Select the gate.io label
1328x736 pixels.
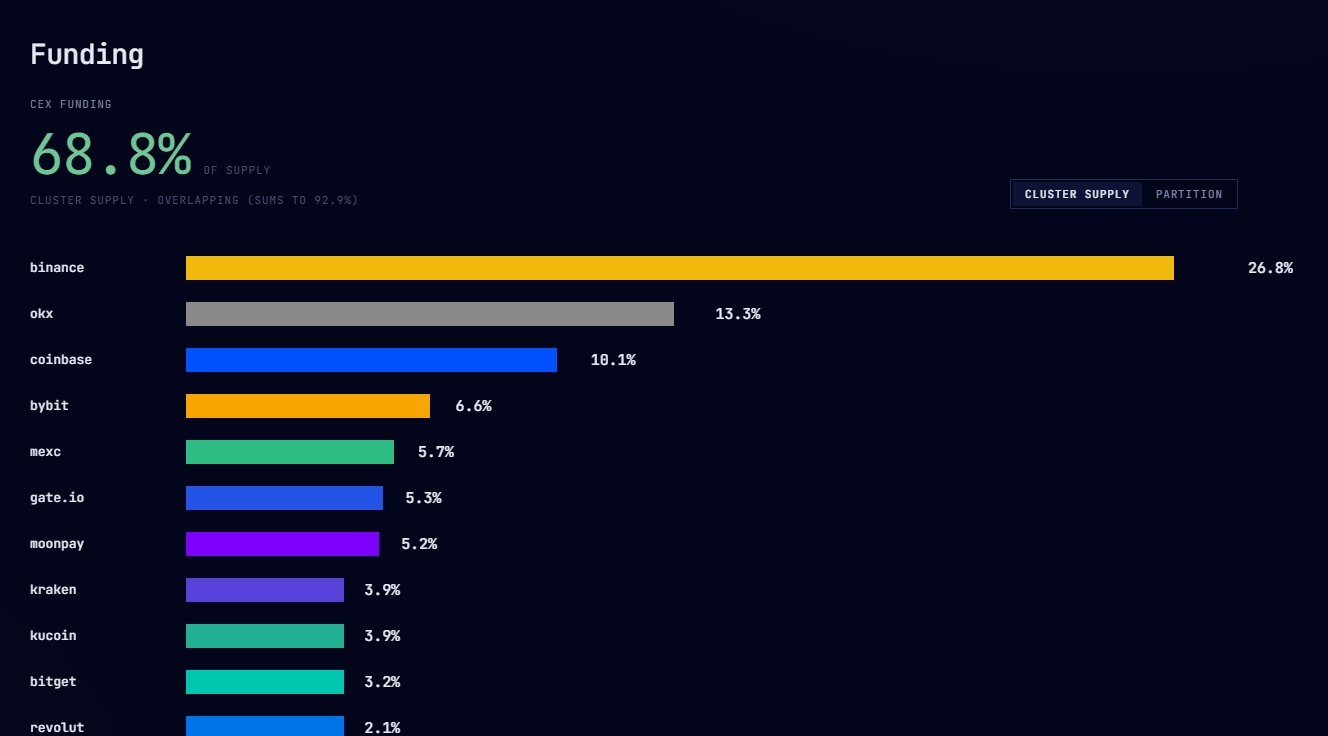coord(57,498)
